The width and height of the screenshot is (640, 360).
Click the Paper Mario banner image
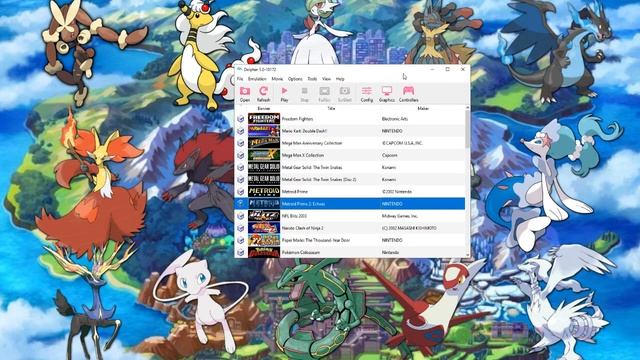(x=264, y=240)
